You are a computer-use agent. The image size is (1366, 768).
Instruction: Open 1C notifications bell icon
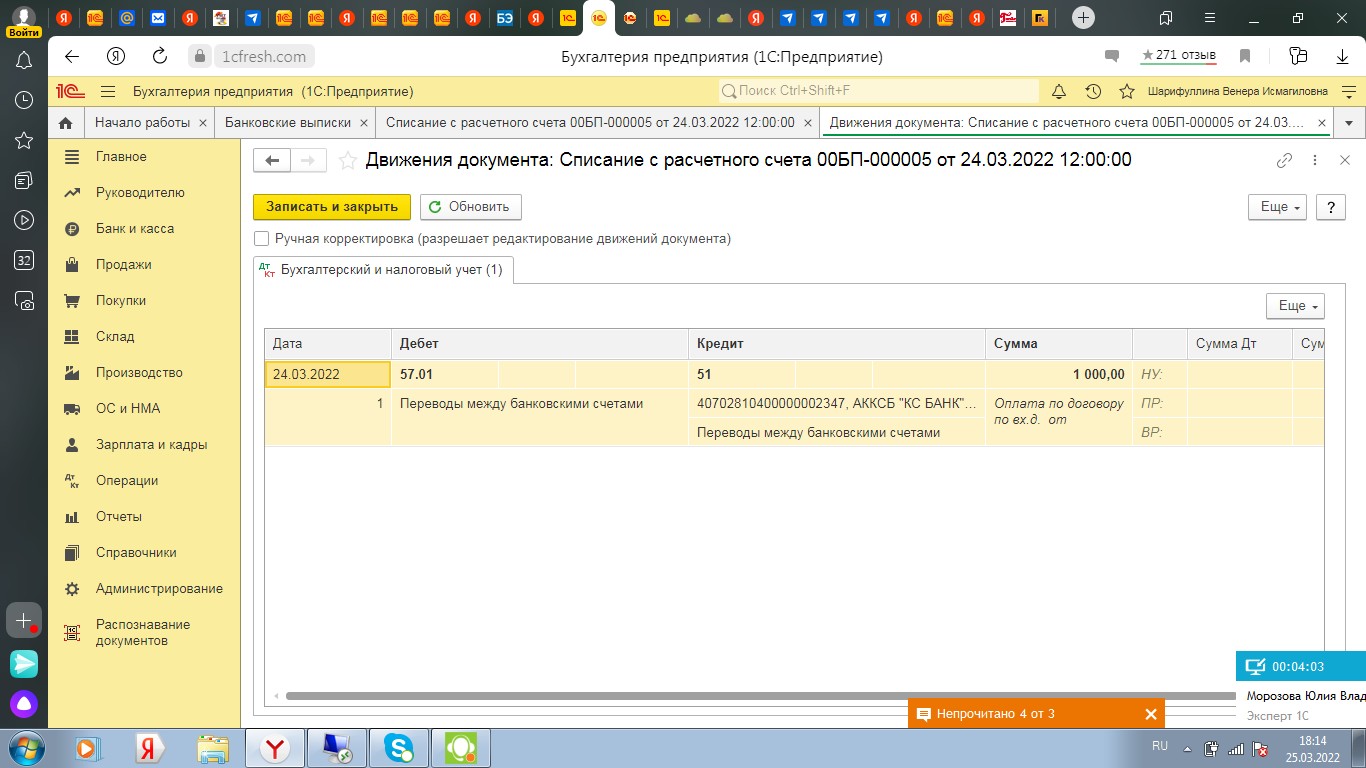click(x=1059, y=91)
